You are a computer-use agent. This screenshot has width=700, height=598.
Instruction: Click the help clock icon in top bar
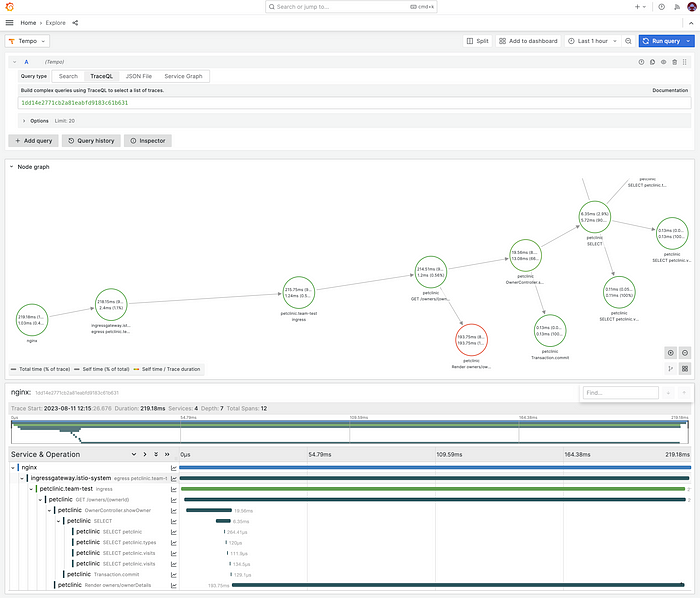tap(662, 7)
